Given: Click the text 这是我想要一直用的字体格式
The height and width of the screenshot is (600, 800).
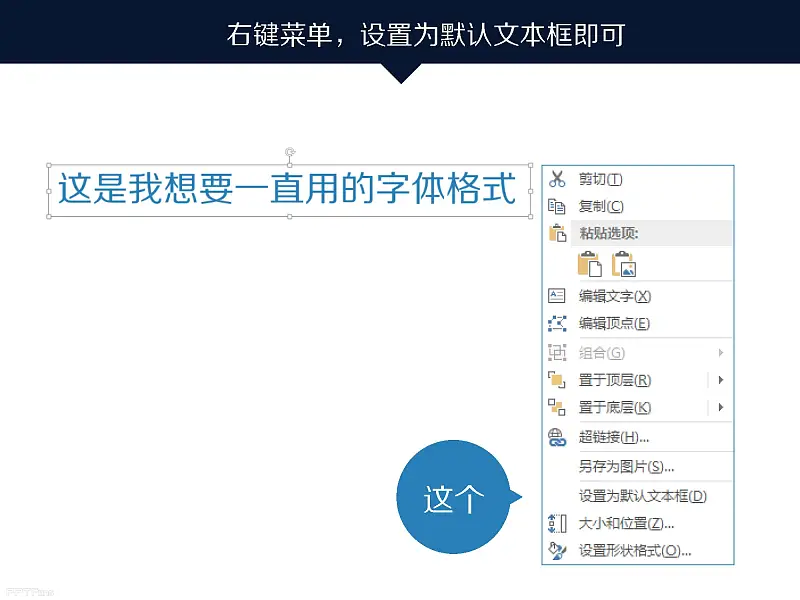Looking at the screenshot, I should point(287,188).
